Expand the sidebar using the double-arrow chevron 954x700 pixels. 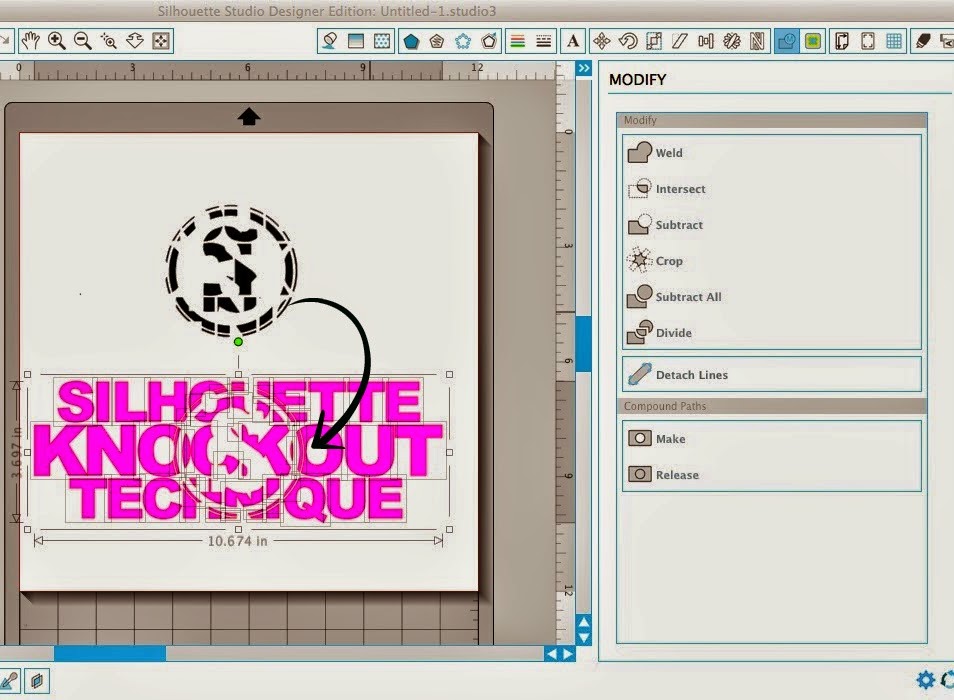584,68
